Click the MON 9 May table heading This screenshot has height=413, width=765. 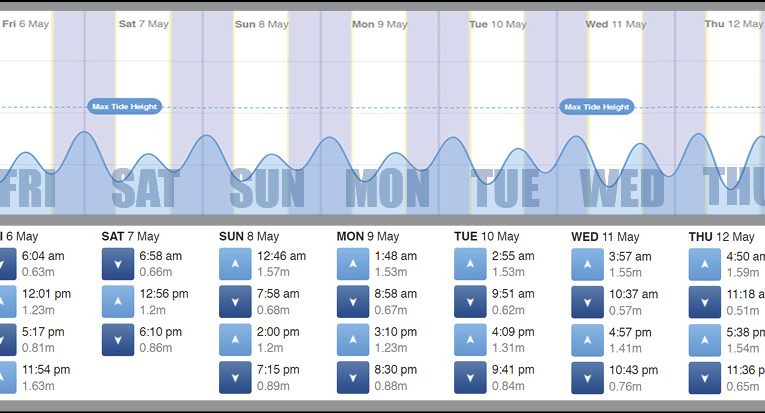pos(367,237)
